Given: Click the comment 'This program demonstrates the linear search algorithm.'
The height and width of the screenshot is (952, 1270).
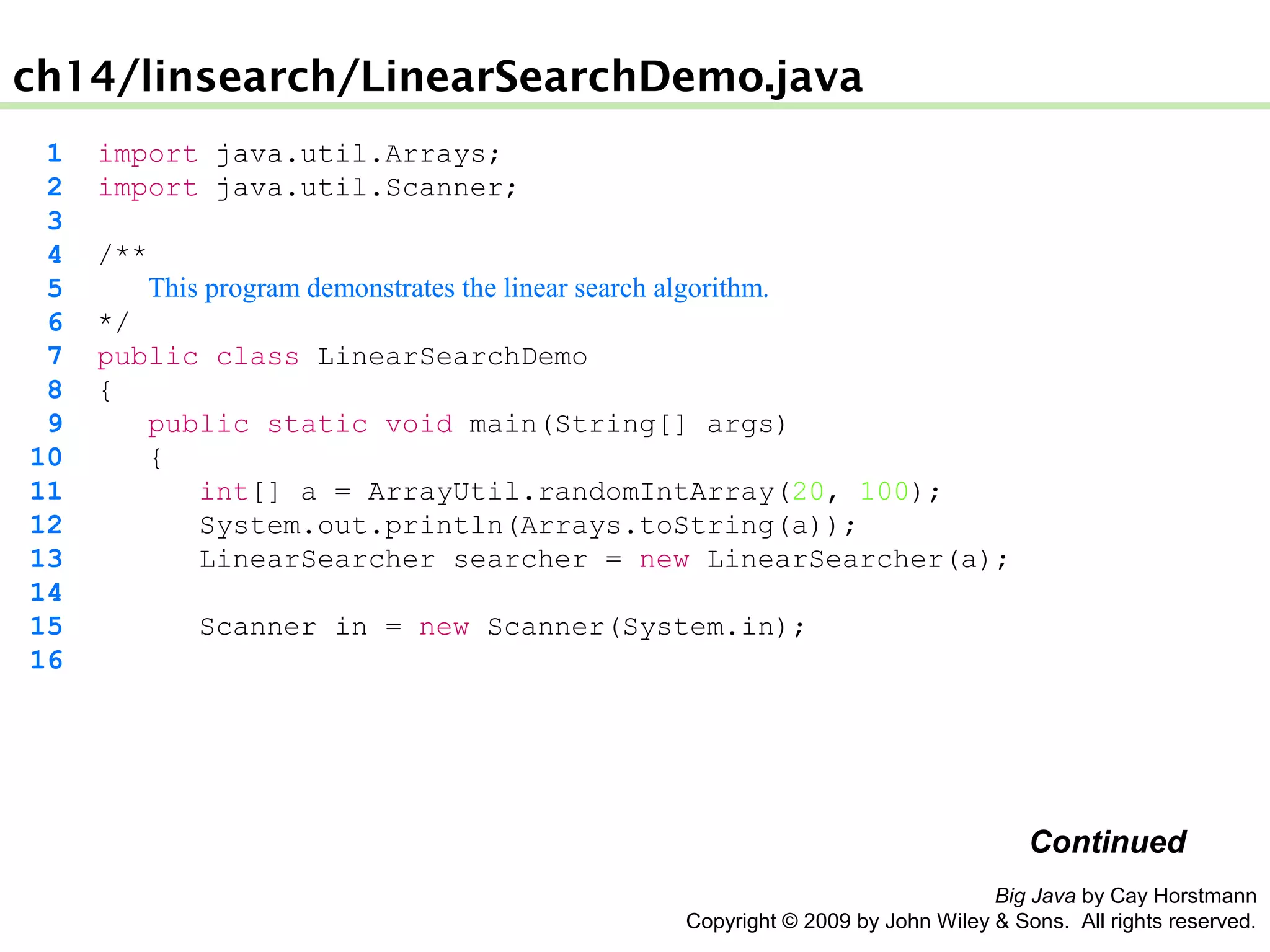Looking at the screenshot, I should (x=458, y=289).
